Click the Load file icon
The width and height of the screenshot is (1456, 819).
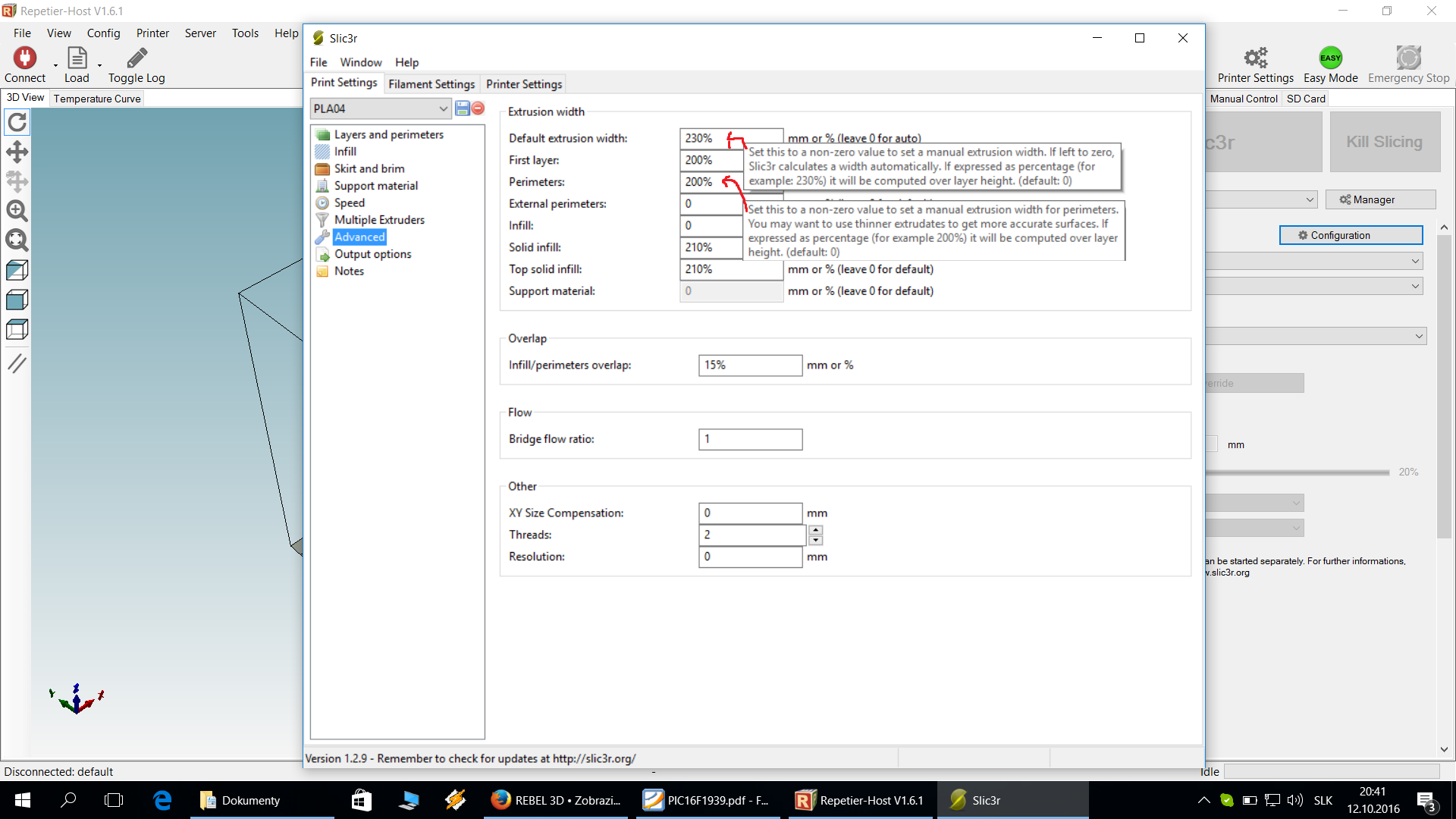tap(77, 58)
